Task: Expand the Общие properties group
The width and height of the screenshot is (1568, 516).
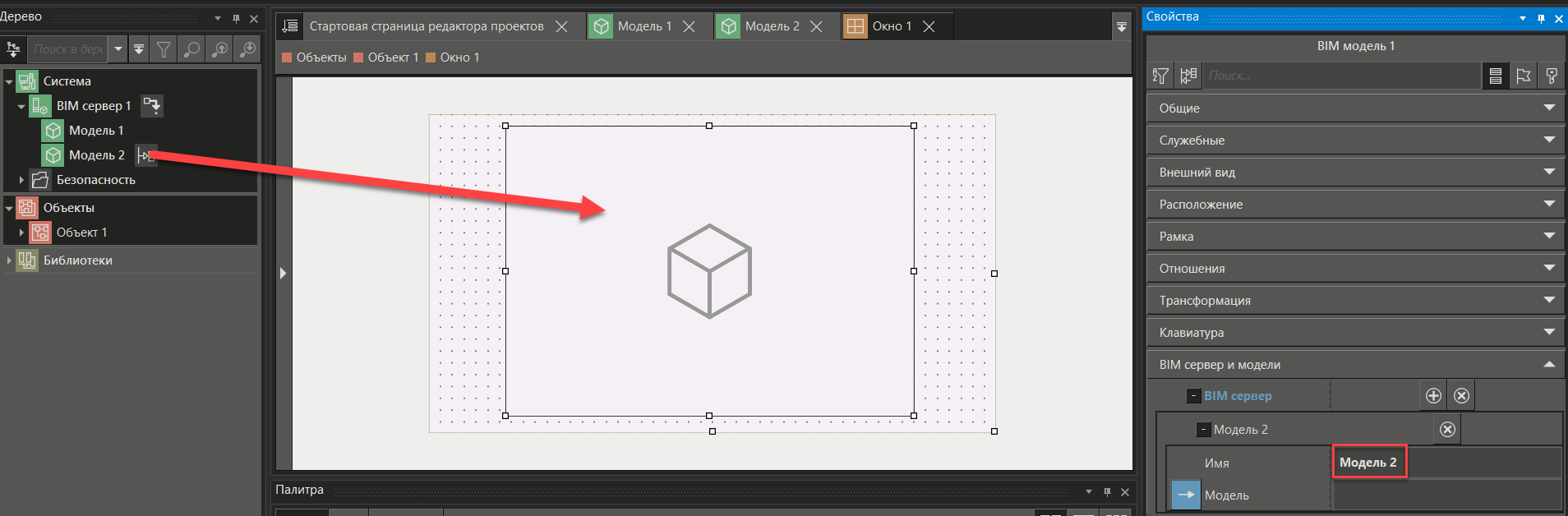Action: (x=1355, y=108)
